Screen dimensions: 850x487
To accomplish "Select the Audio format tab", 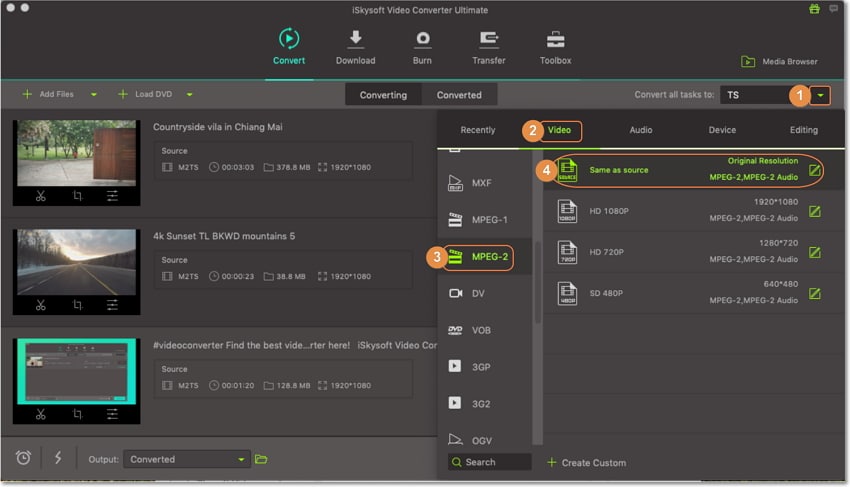I will click(x=641, y=130).
